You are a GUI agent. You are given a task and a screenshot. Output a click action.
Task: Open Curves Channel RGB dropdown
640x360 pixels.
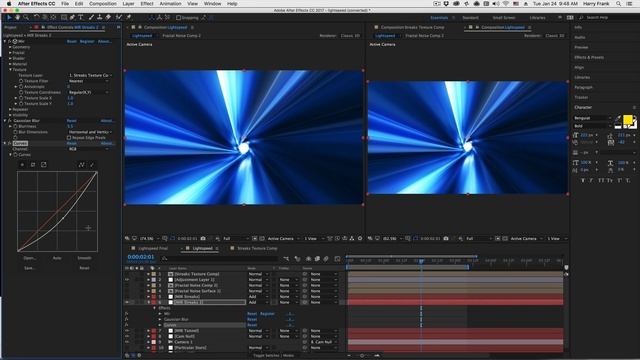[89, 149]
